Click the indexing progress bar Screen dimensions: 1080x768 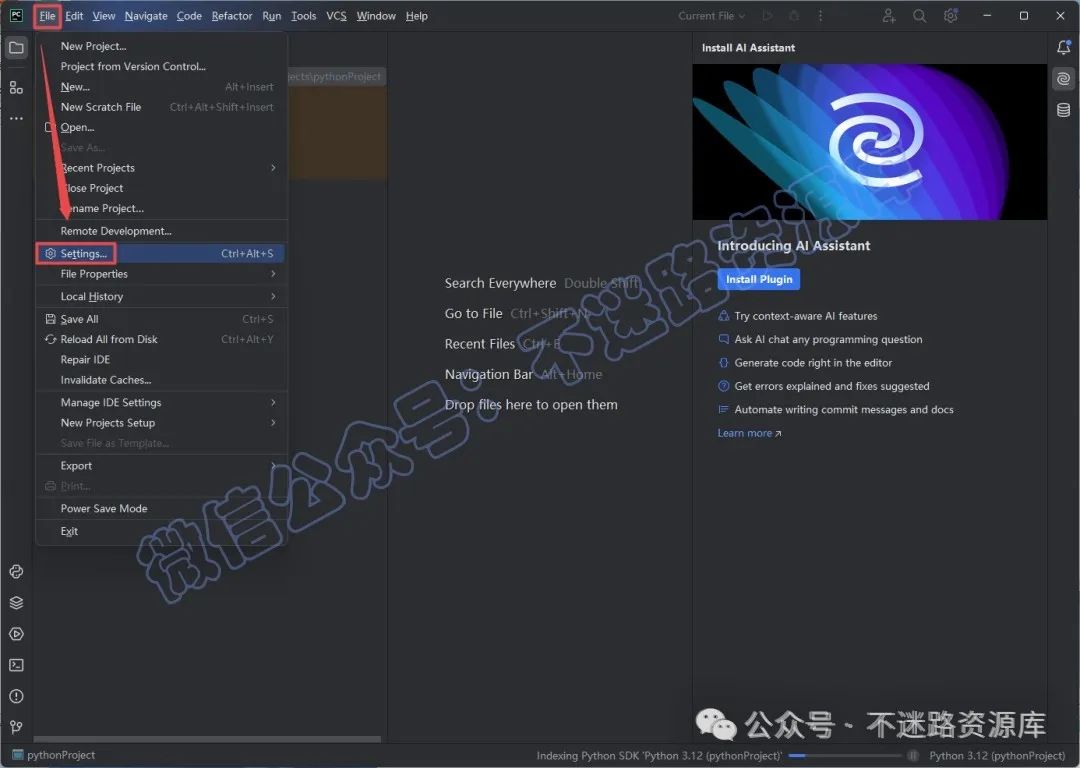tap(843, 756)
